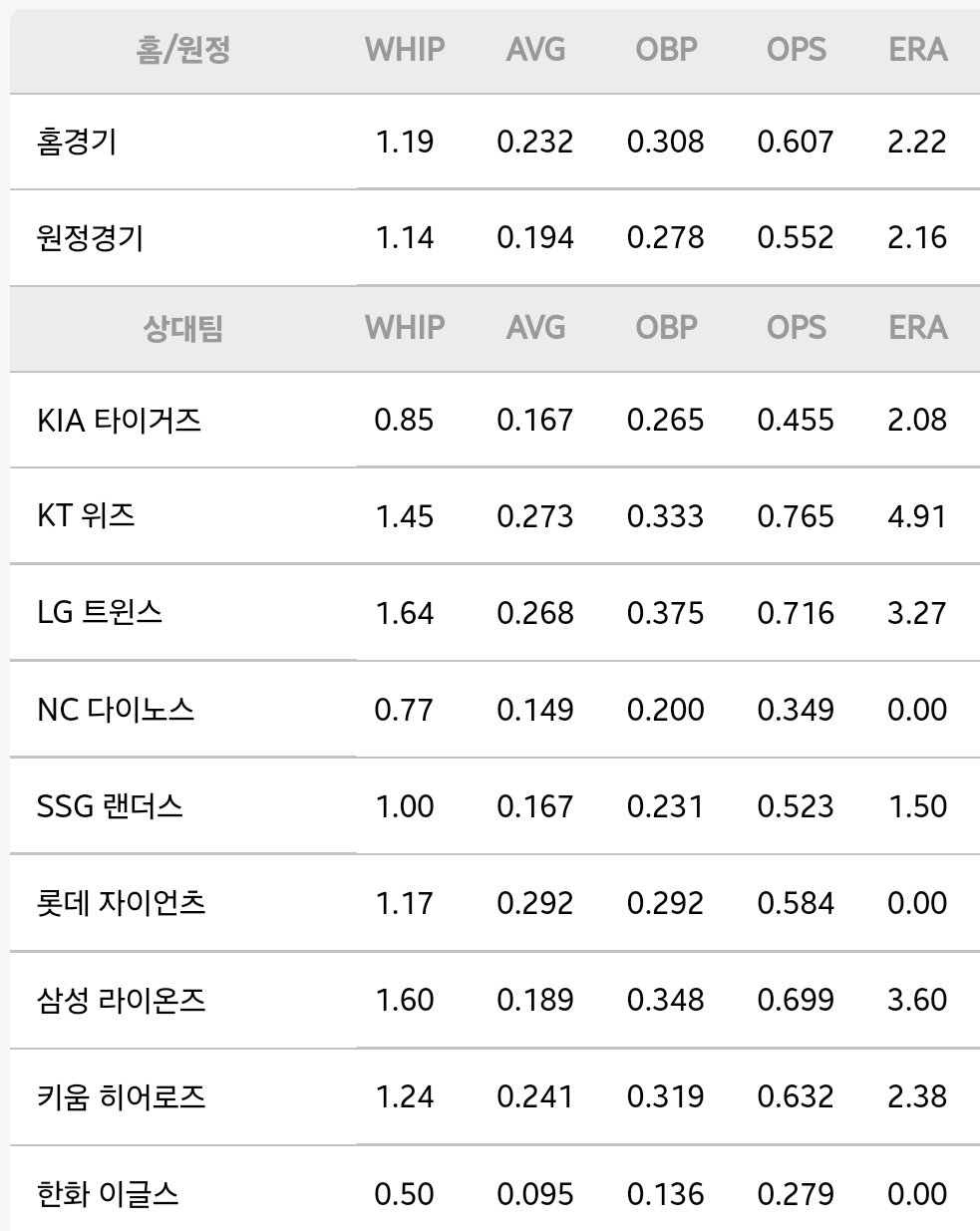980x1231 pixels.
Task: Click the 상대팀 section header
Action: click(183, 327)
